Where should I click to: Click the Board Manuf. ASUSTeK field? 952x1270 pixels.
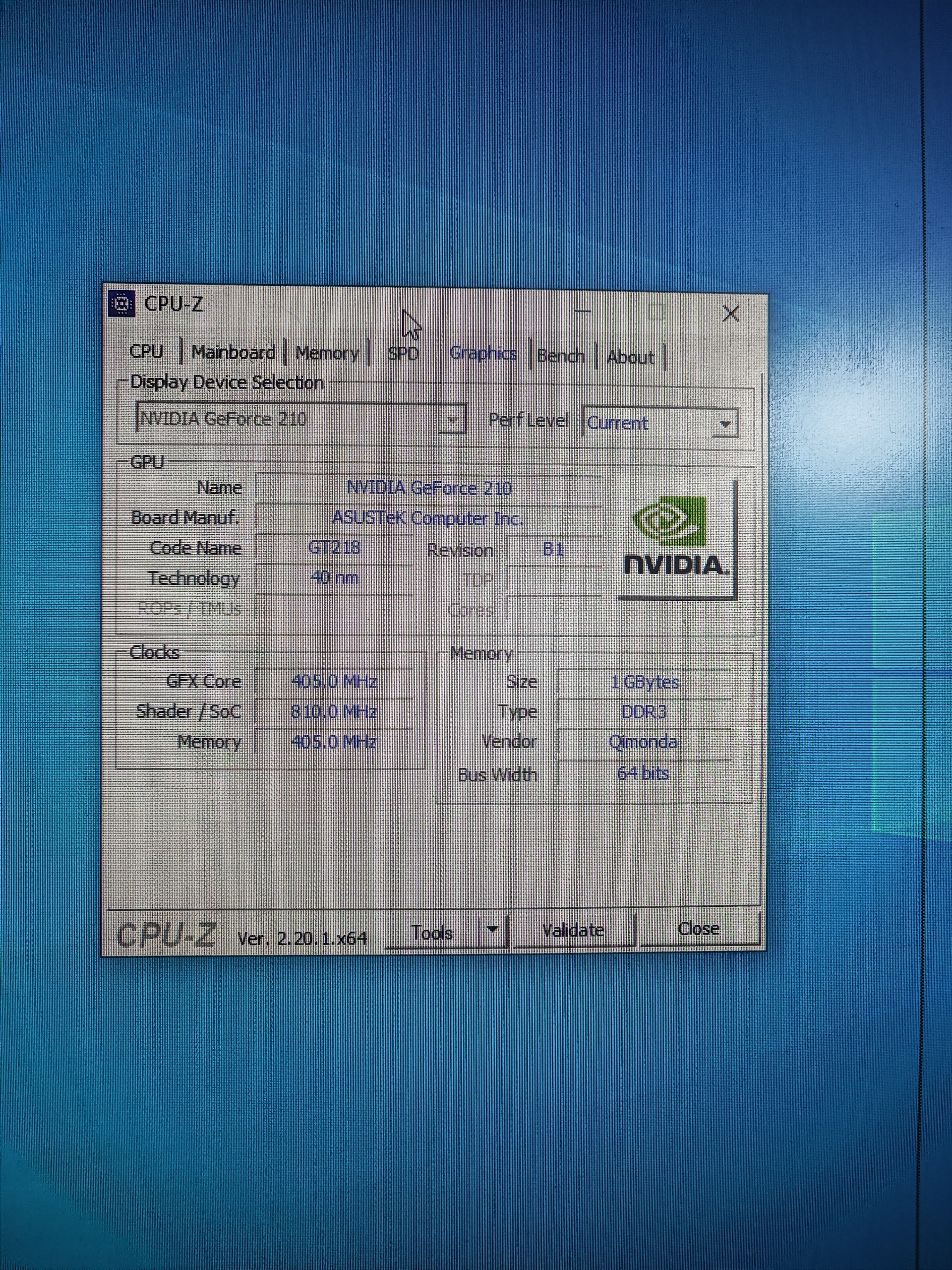429,518
